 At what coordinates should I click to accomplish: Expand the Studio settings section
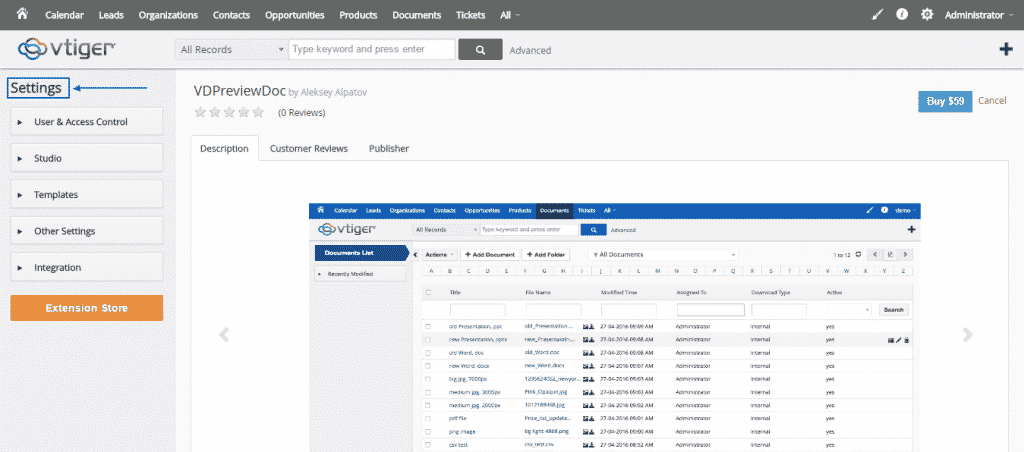87,158
